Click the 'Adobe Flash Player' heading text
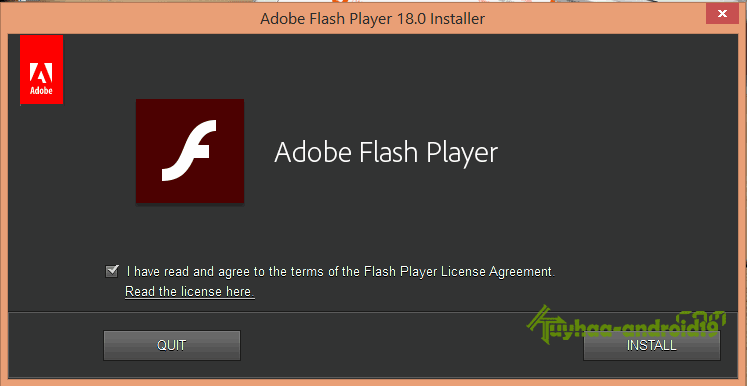 coord(386,152)
